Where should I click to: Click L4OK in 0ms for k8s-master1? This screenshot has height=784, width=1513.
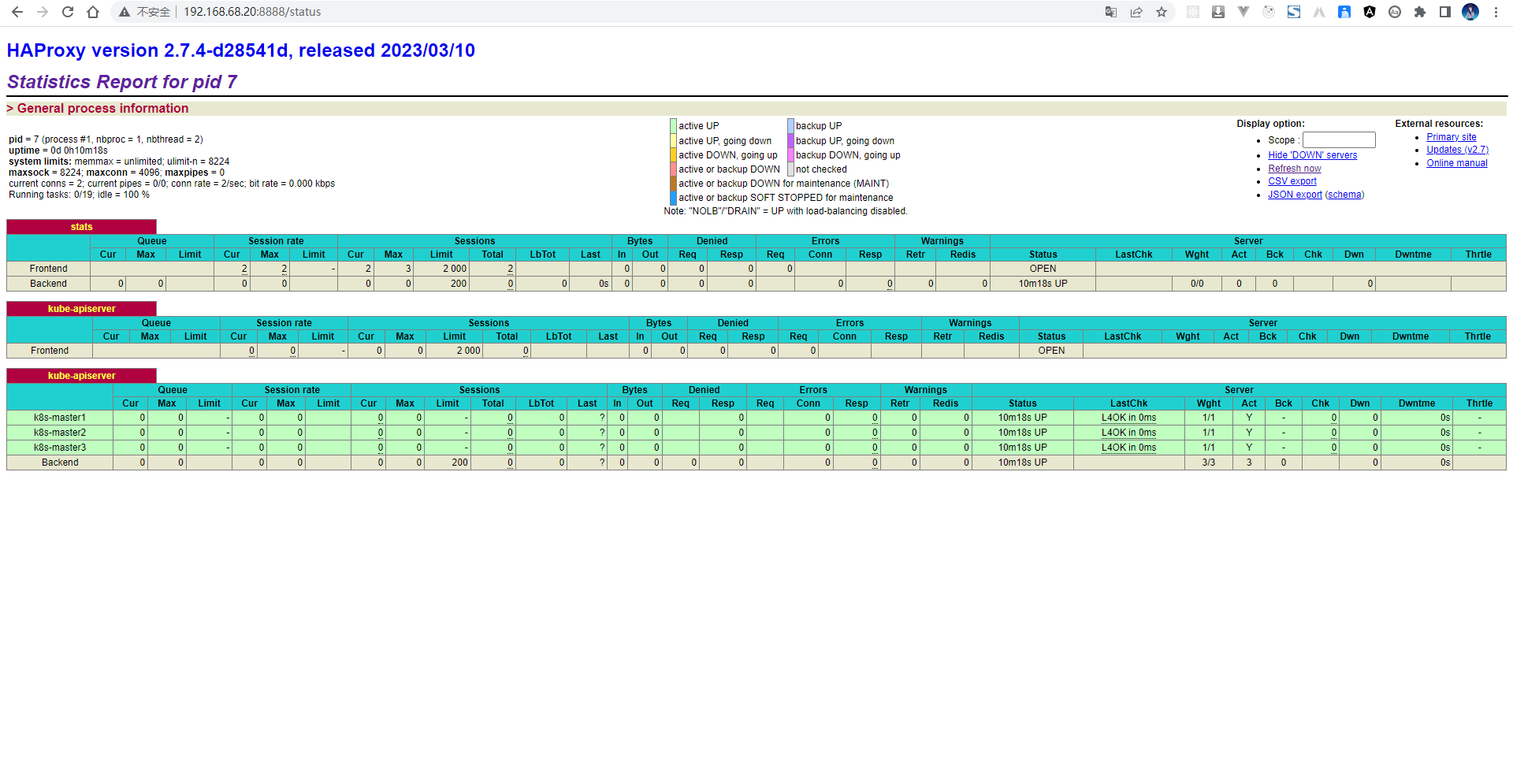pyautogui.click(x=1128, y=418)
